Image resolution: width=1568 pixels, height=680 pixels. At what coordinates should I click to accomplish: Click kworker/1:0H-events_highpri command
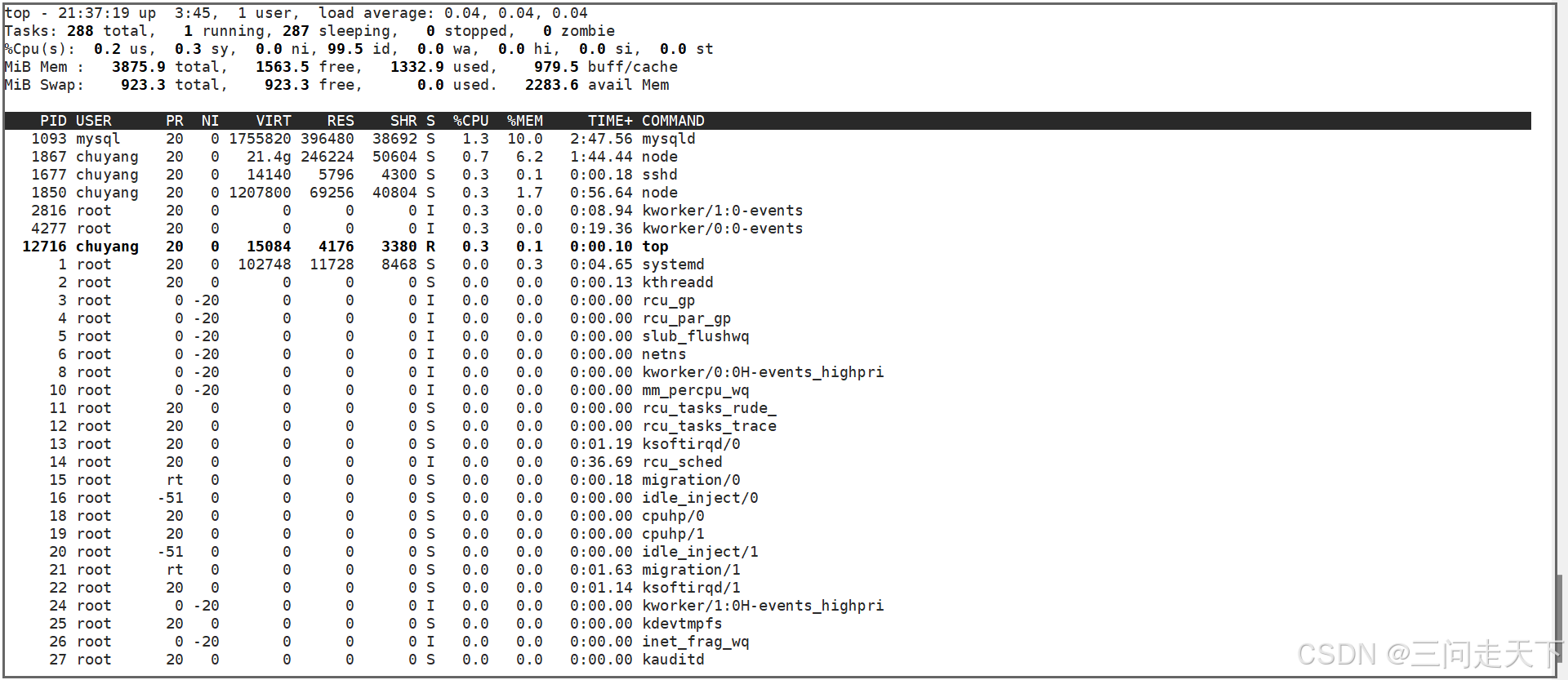[x=763, y=606]
